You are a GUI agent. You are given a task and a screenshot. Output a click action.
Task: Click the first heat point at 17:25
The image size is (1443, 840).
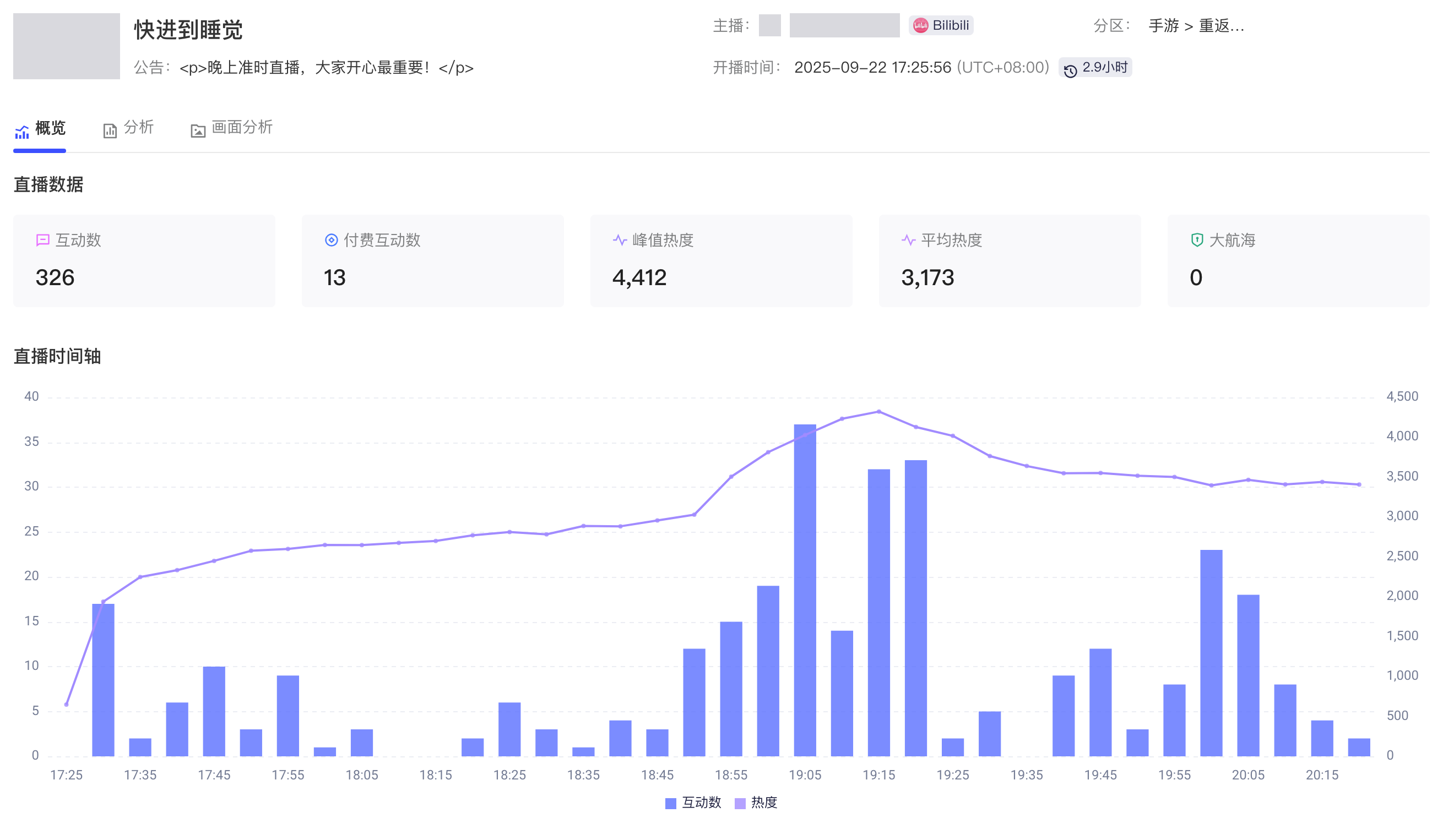67,705
